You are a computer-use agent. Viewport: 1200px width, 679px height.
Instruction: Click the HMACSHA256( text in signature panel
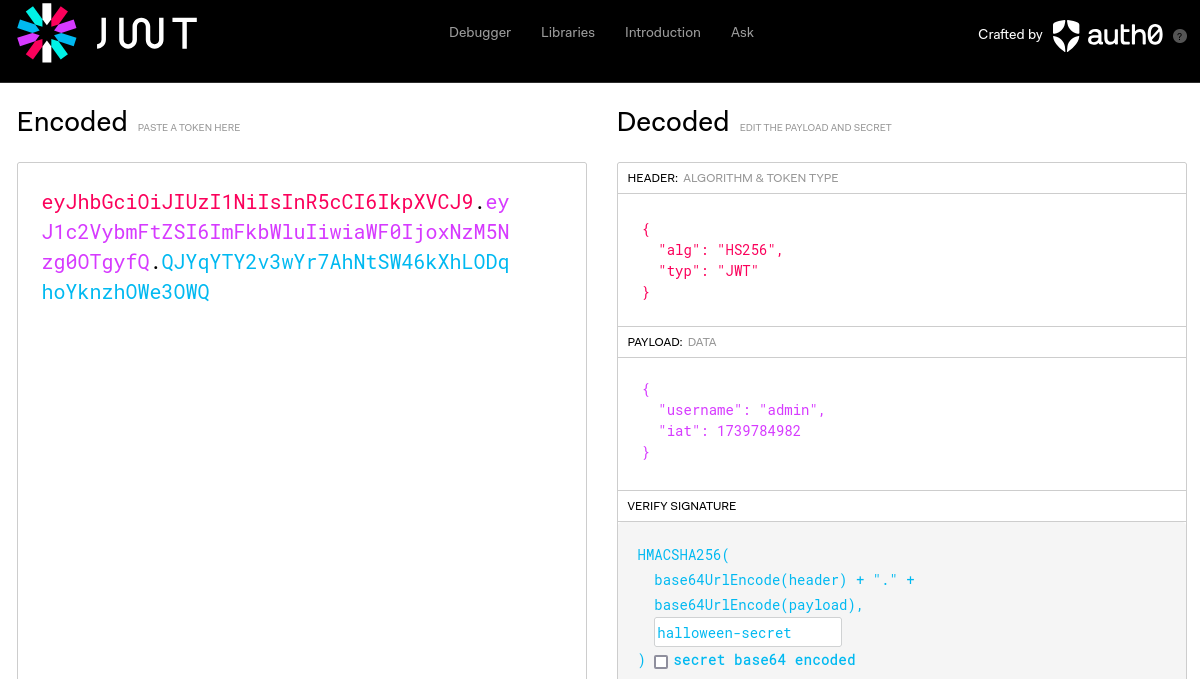click(x=684, y=554)
